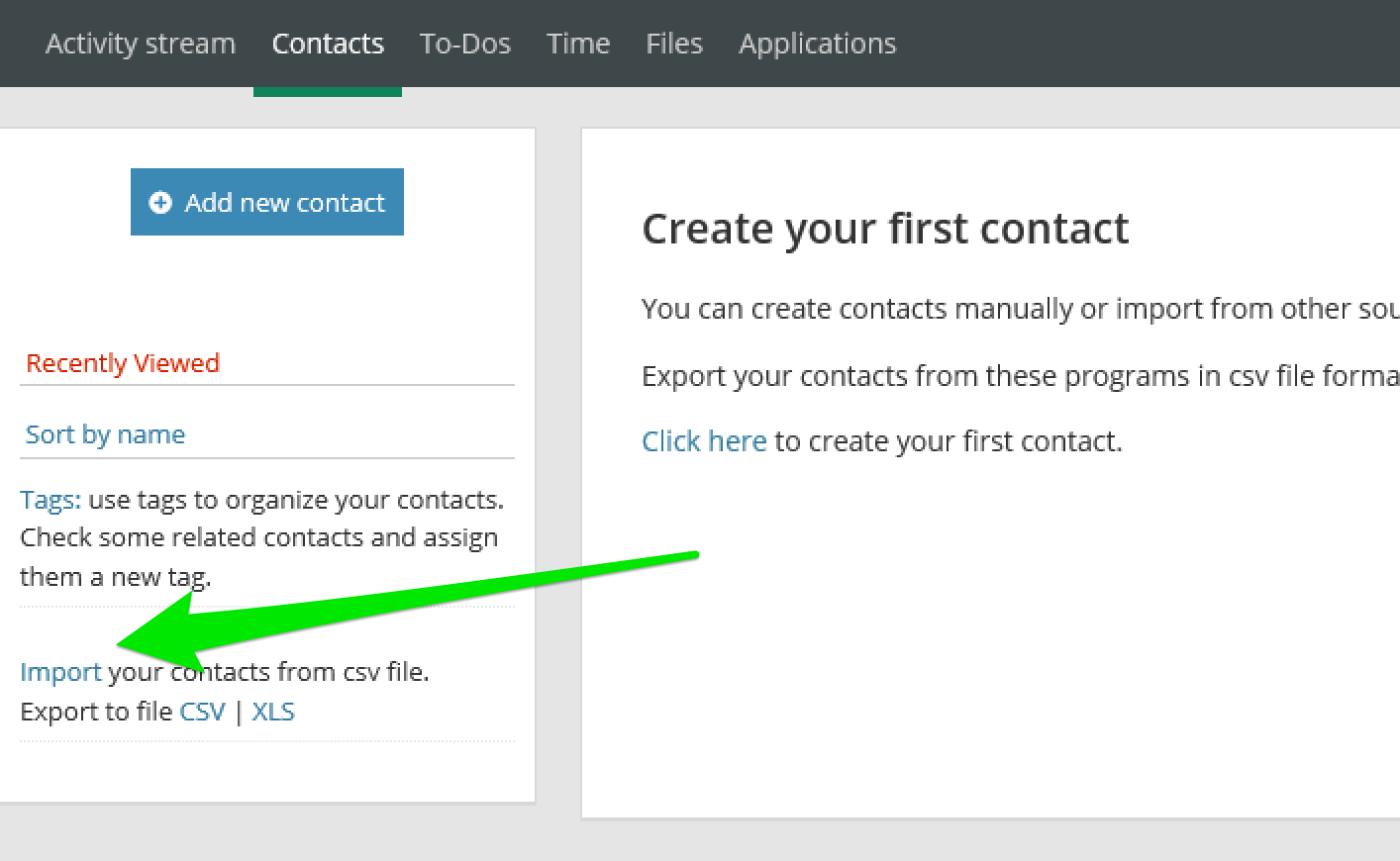Sort contacts by name

[x=105, y=433]
